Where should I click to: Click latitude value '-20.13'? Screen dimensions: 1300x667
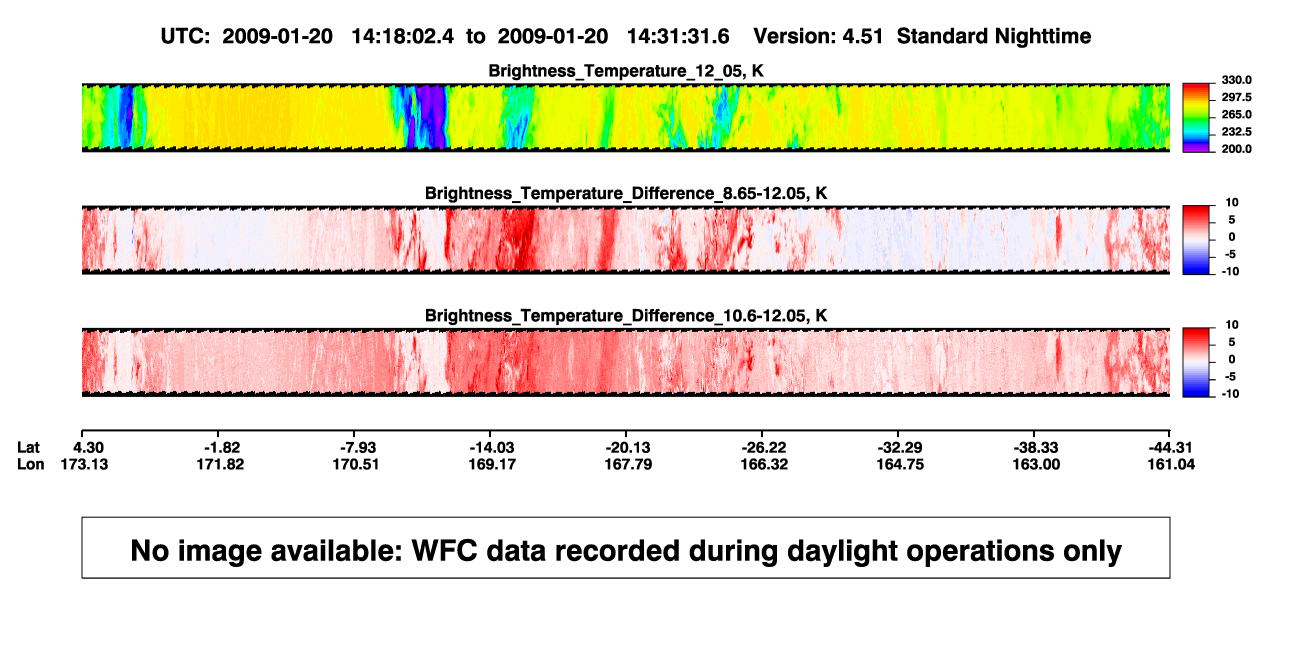click(x=626, y=447)
